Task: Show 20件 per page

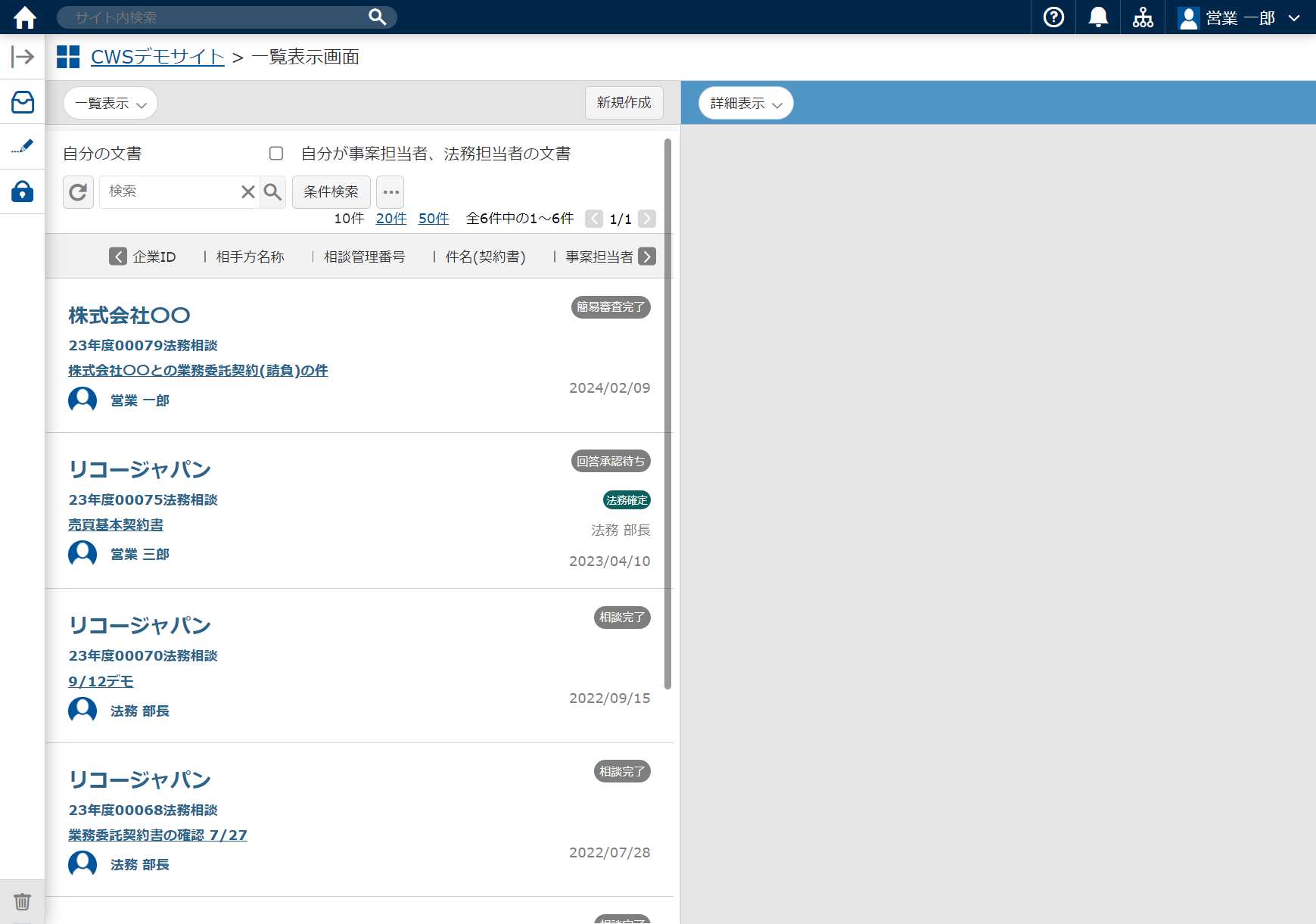Action: [391, 219]
